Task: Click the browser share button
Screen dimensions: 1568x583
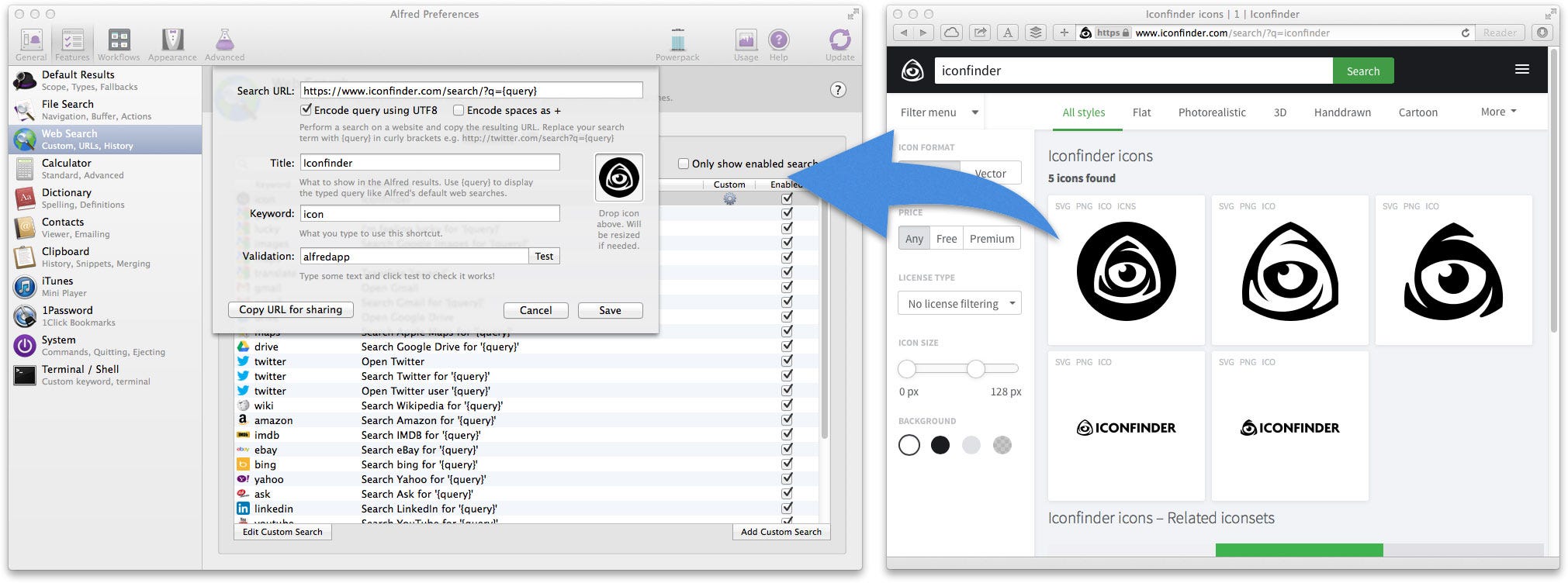Action: click(x=980, y=33)
